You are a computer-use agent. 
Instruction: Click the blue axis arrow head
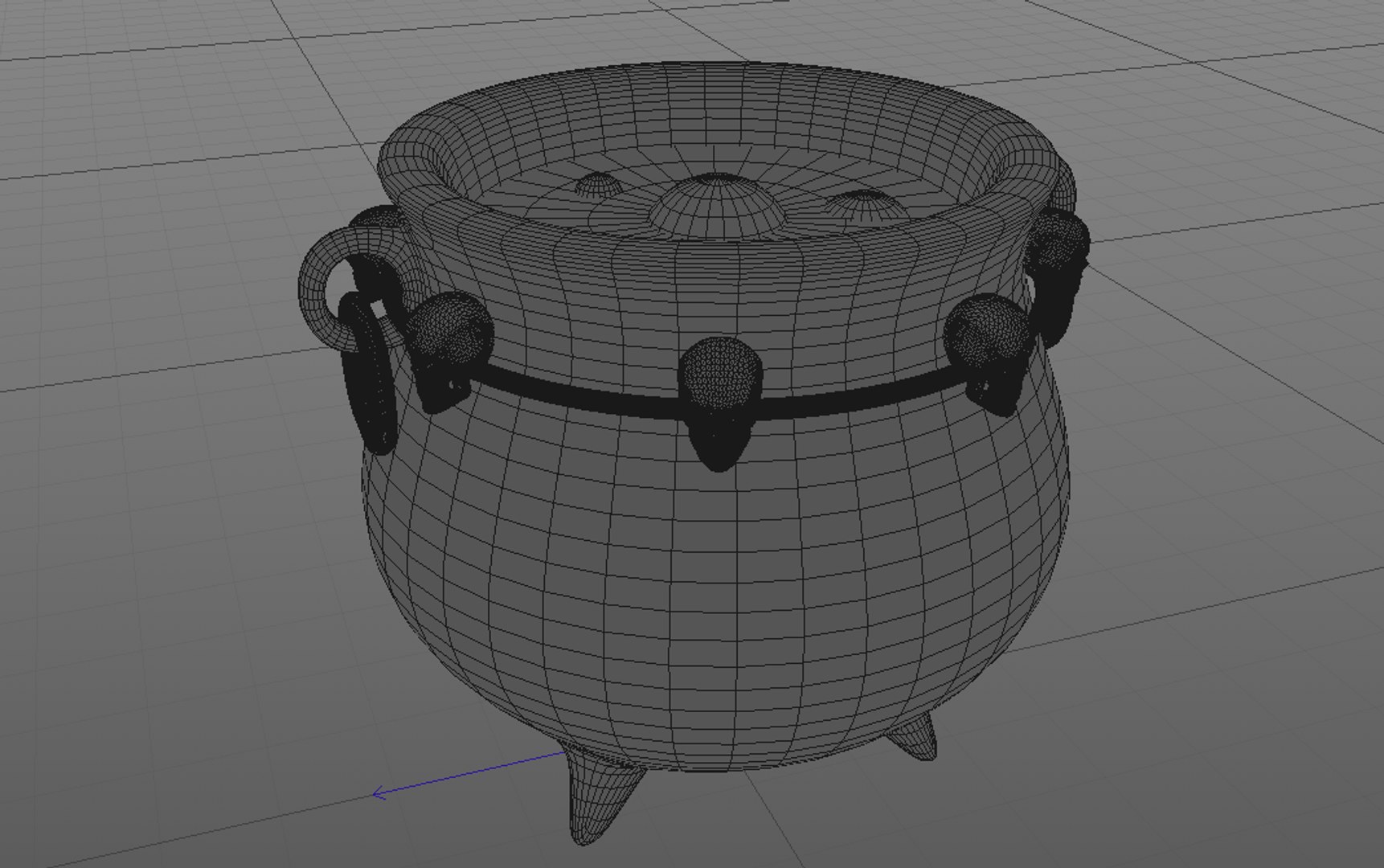point(381,794)
